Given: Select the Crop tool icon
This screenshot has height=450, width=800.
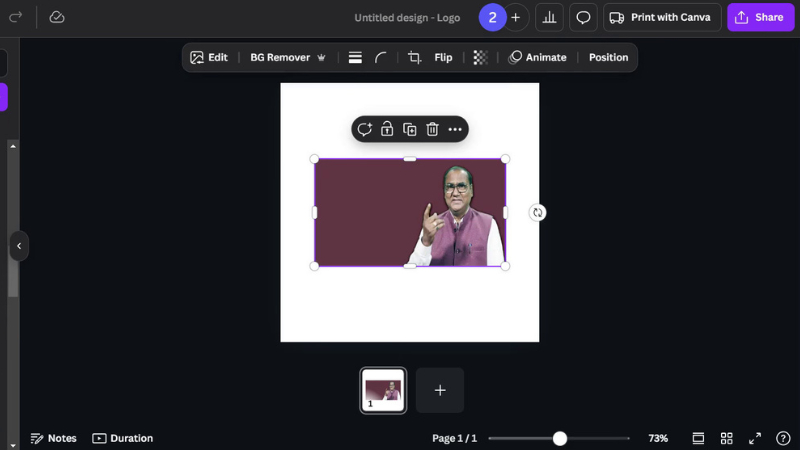Looking at the screenshot, I should 414,58.
